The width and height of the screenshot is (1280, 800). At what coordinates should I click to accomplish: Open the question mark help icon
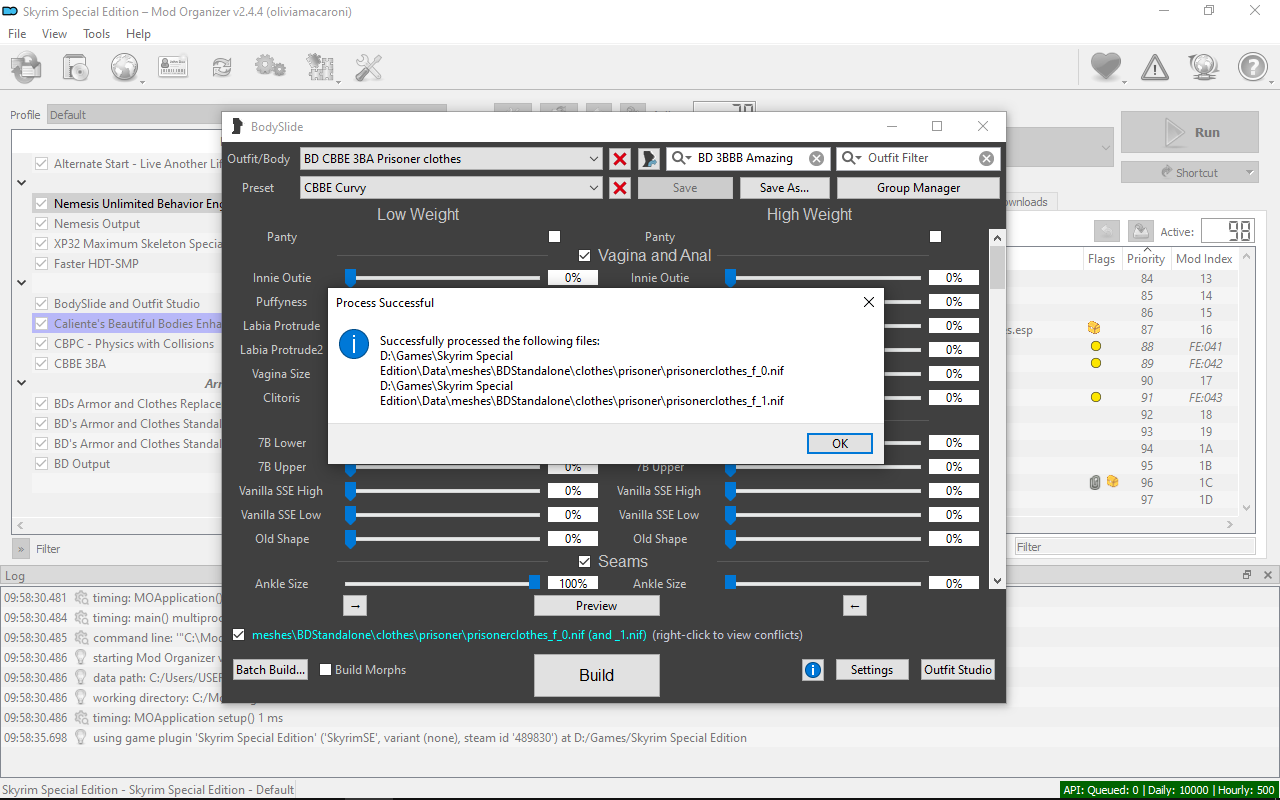1253,67
